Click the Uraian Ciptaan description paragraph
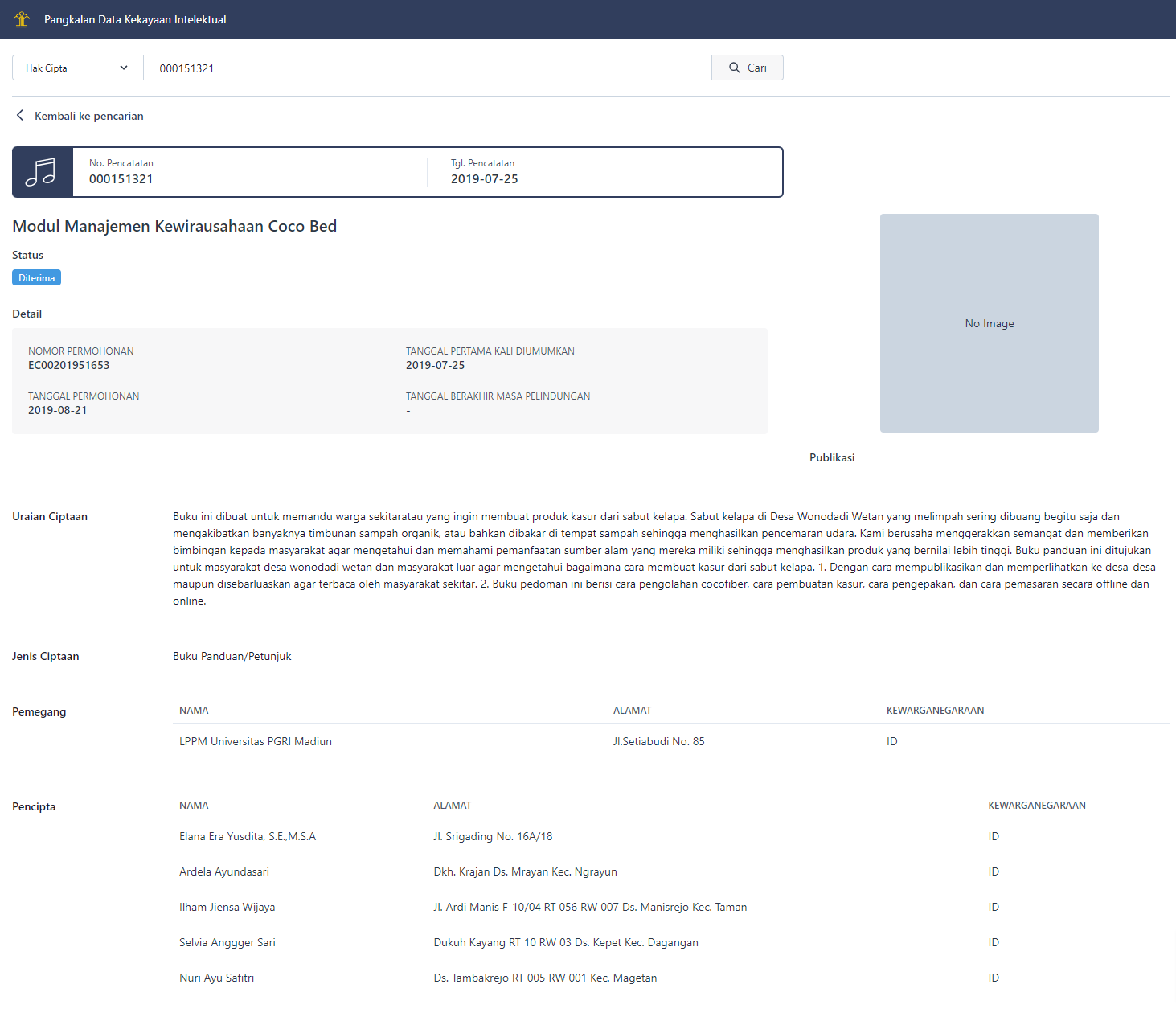Screen dimensions: 1176x1017 (x=665, y=559)
